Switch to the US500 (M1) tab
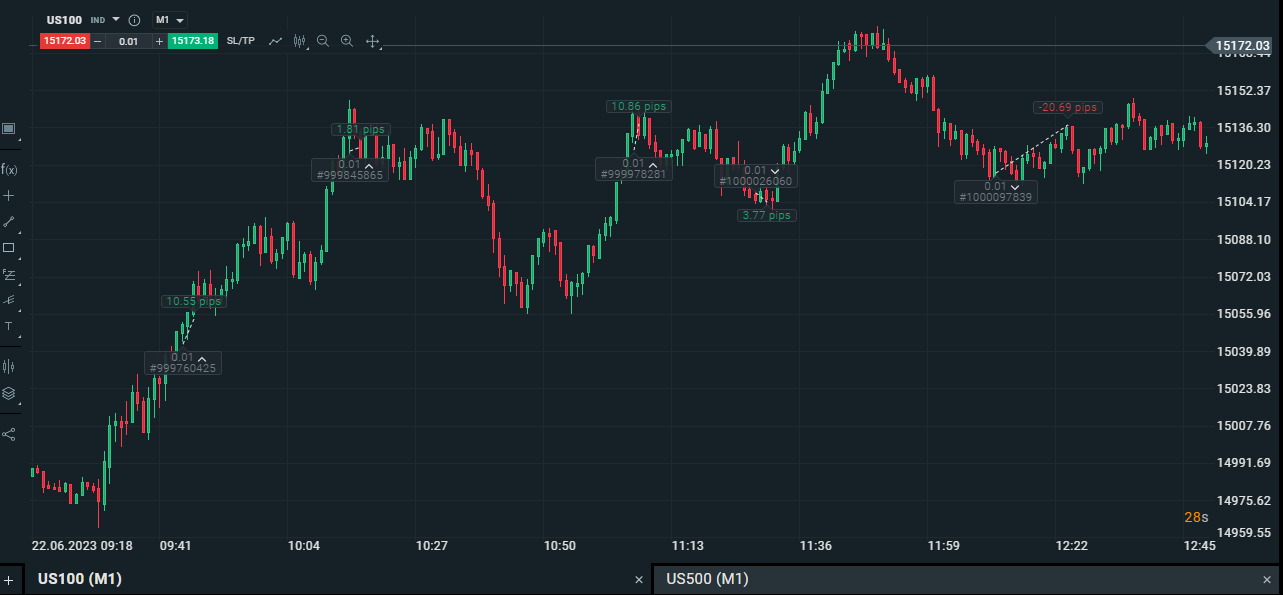The width and height of the screenshot is (1283, 595). tap(707, 579)
